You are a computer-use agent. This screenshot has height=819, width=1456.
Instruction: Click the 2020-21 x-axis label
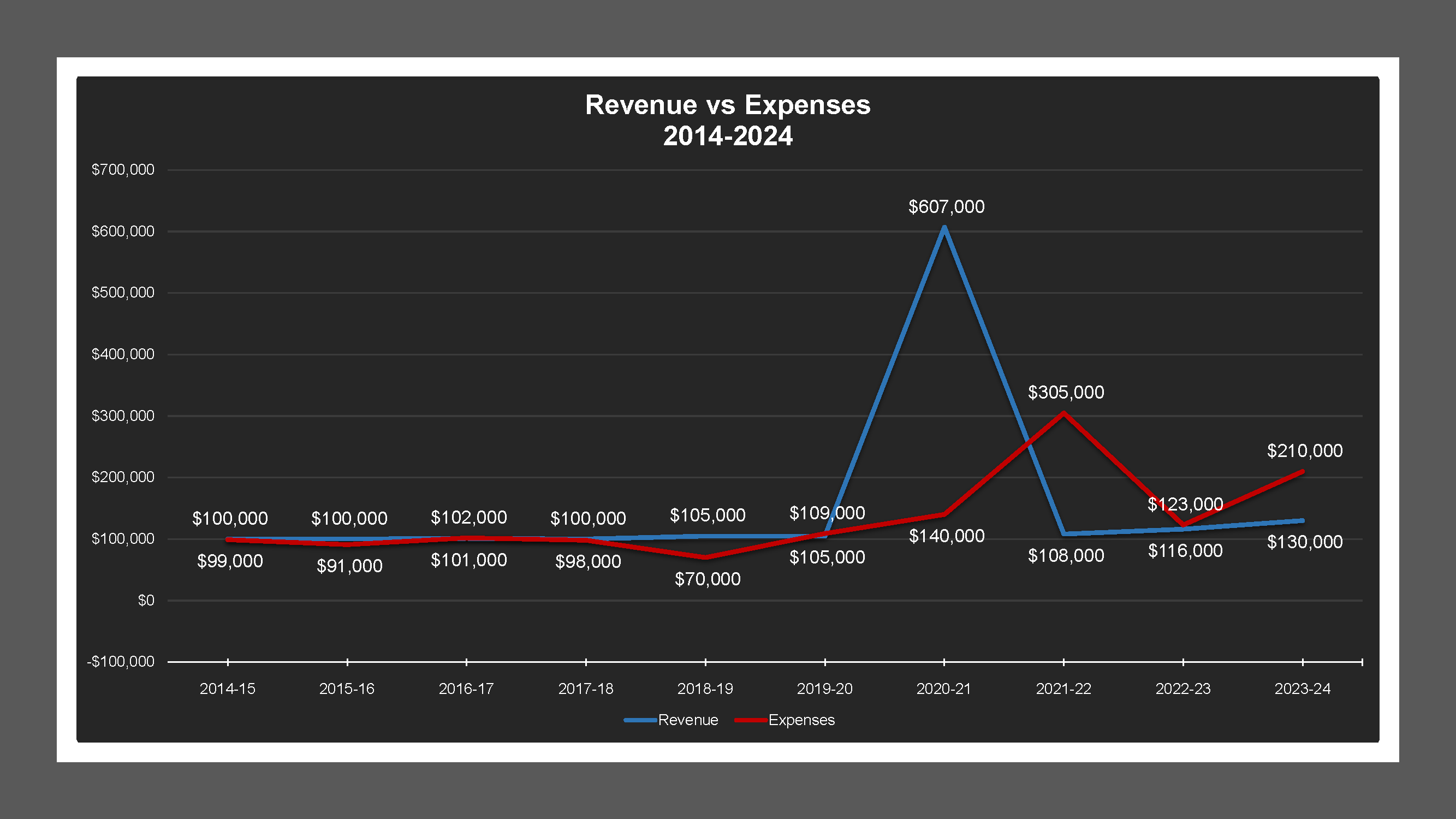pos(944,689)
